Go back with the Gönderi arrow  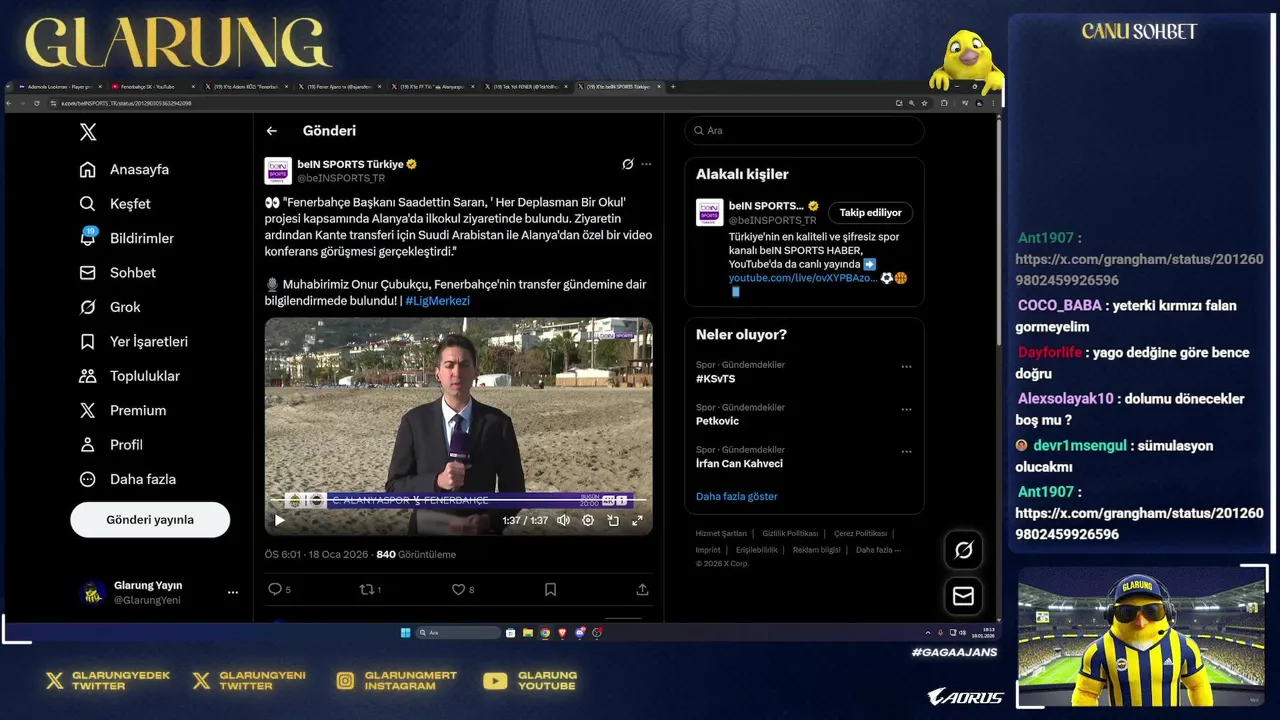pos(271,131)
